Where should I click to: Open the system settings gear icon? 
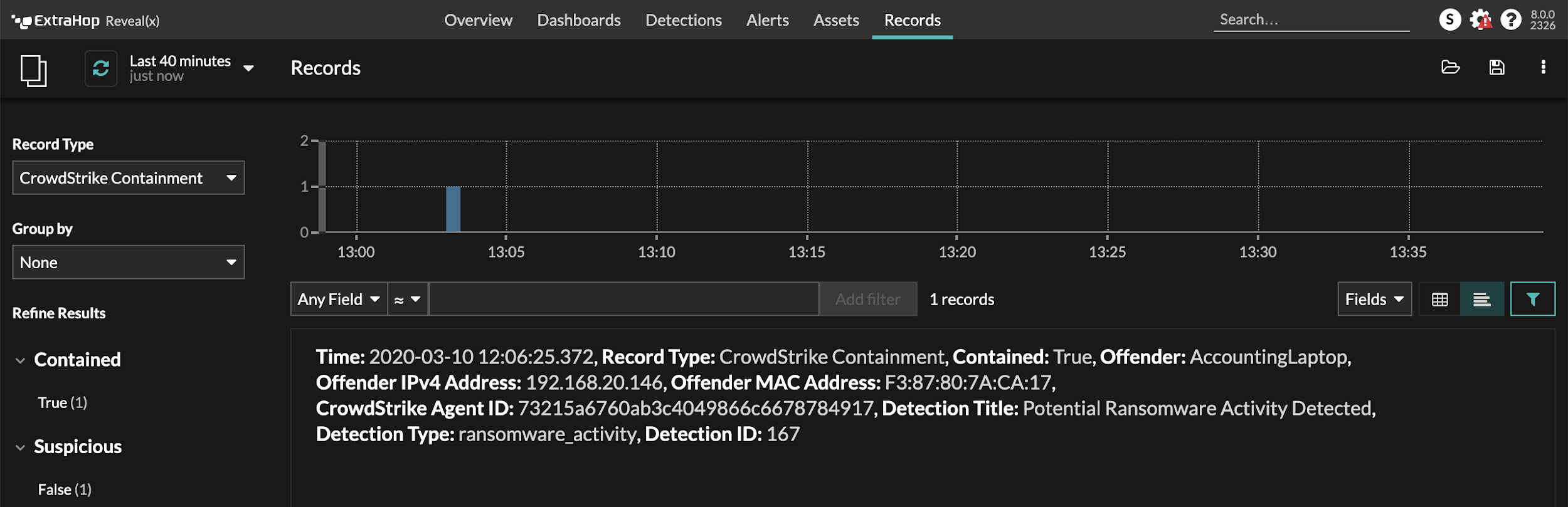coord(1481,20)
